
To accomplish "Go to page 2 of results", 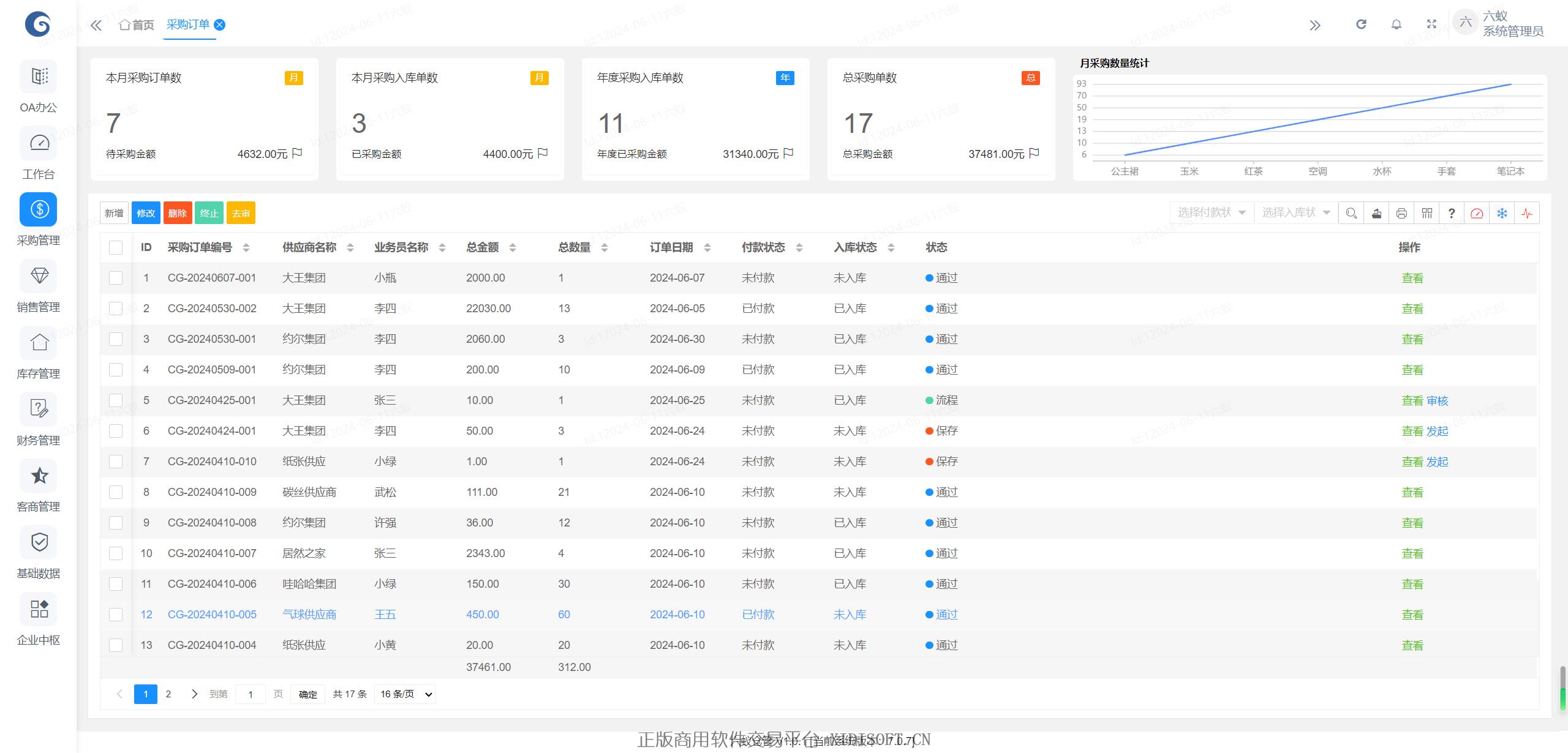I will click(x=168, y=694).
